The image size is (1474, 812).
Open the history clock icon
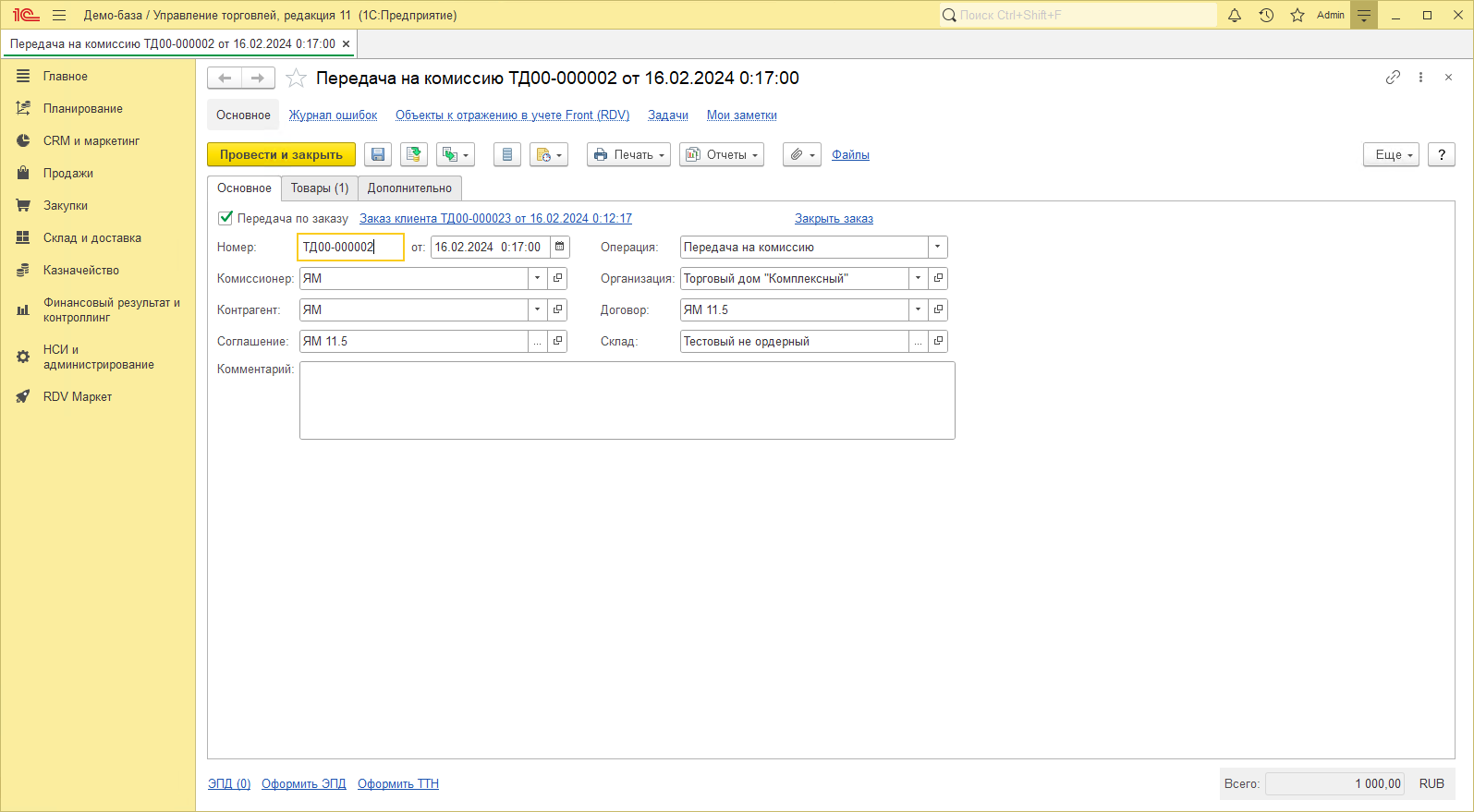click(1266, 15)
